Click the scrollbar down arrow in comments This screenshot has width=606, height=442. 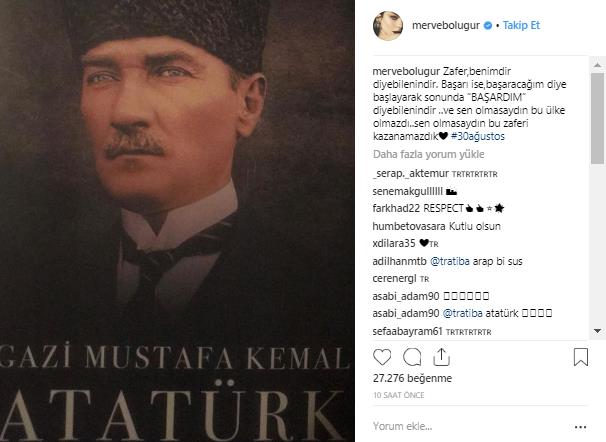pyautogui.click(x=597, y=331)
